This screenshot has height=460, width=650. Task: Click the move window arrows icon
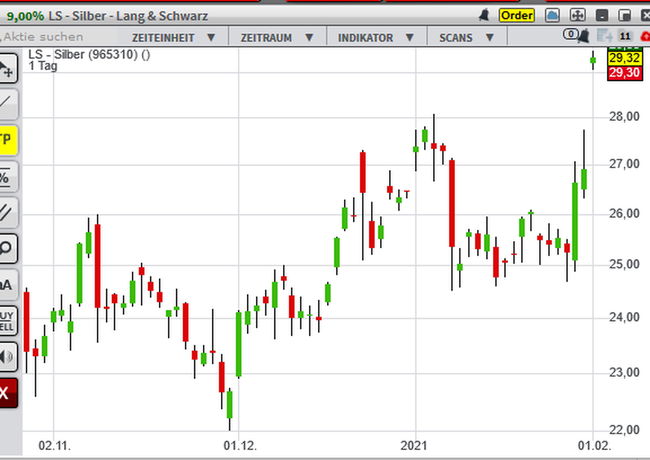[x=577, y=16]
